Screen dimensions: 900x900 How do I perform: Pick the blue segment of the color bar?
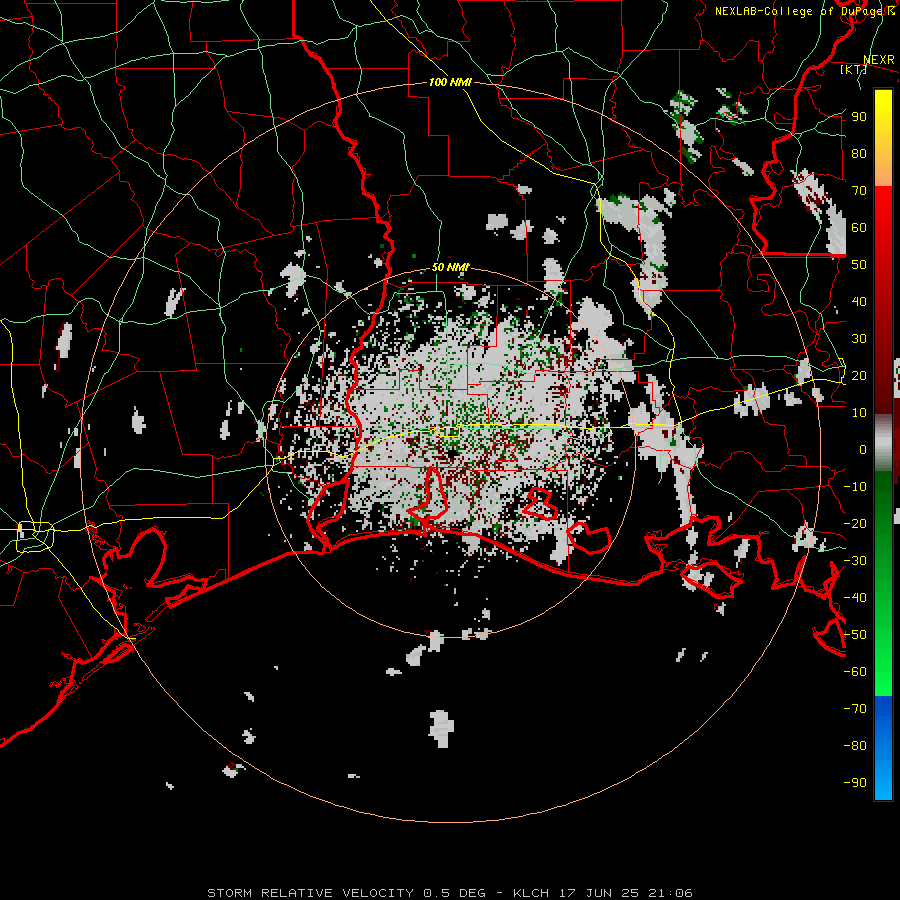pyautogui.click(x=883, y=747)
